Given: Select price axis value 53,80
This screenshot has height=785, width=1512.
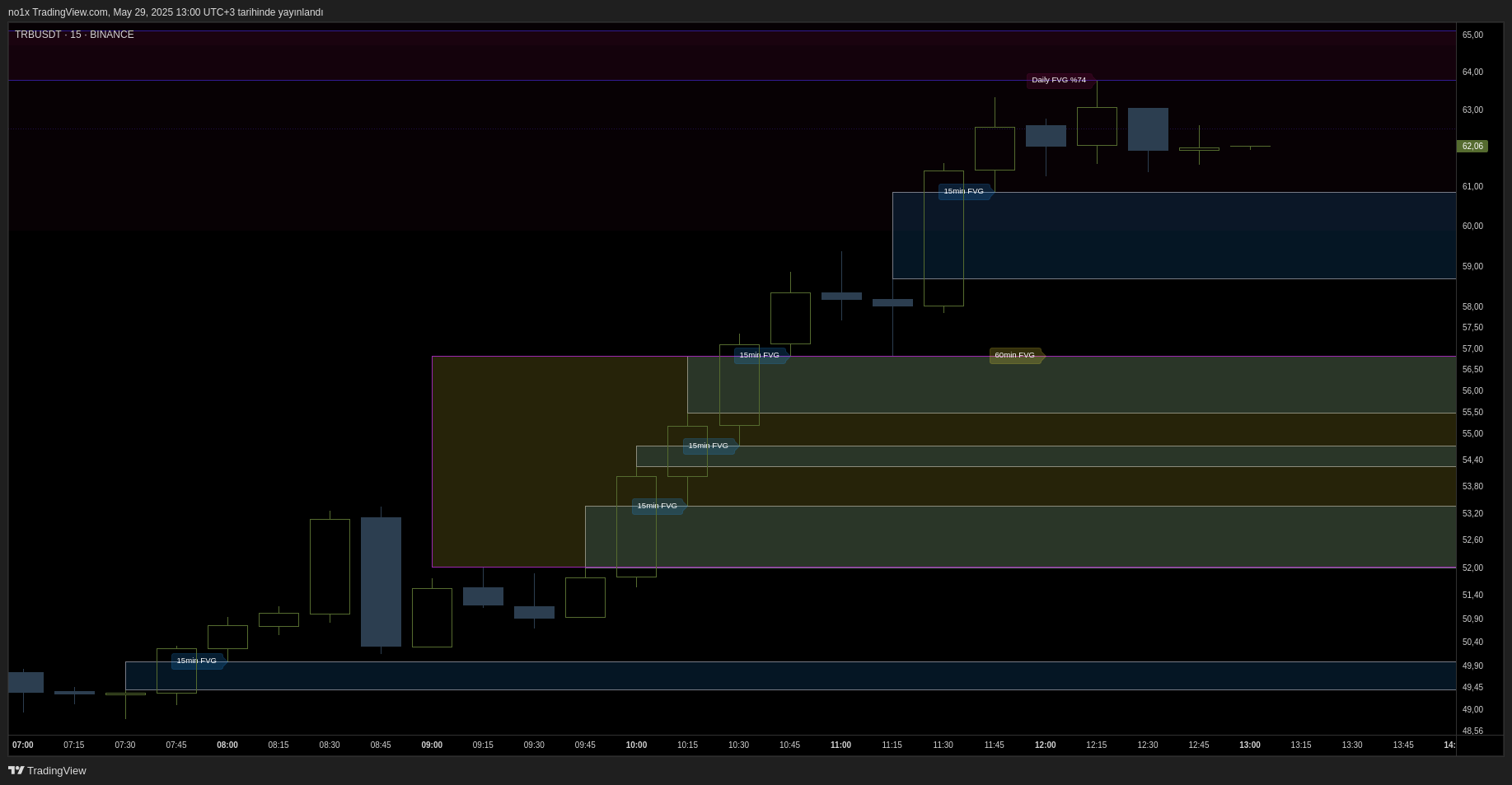Looking at the screenshot, I should (1472, 486).
